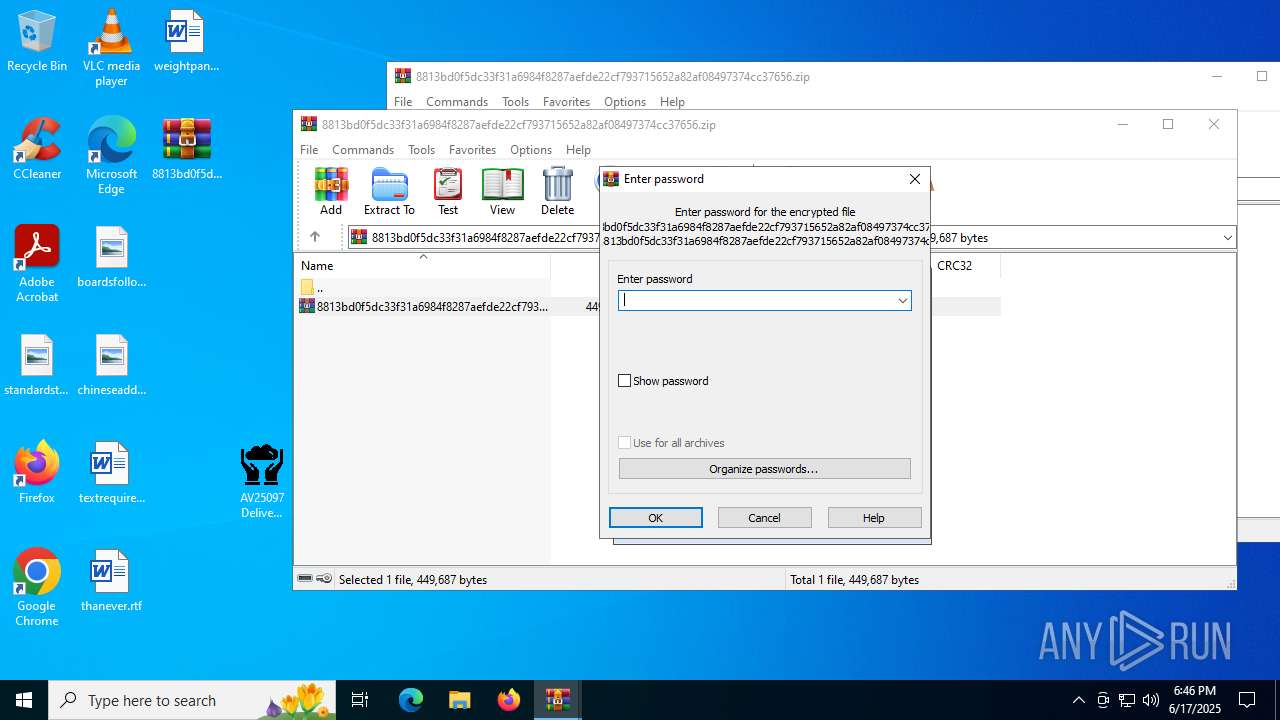
Task: Click the View toolbar icon
Action: pos(502,191)
